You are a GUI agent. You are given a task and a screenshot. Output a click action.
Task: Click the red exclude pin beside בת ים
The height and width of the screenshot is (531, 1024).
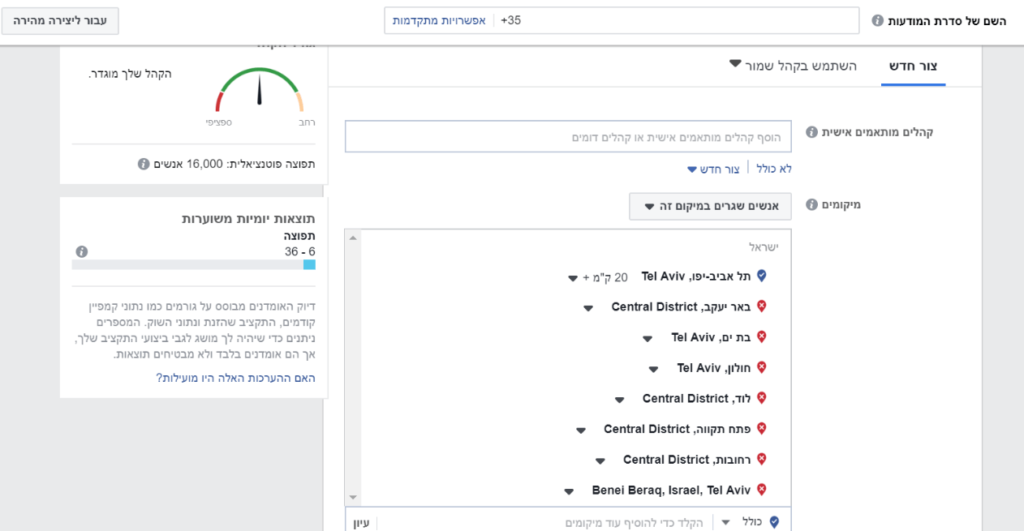click(x=761, y=337)
